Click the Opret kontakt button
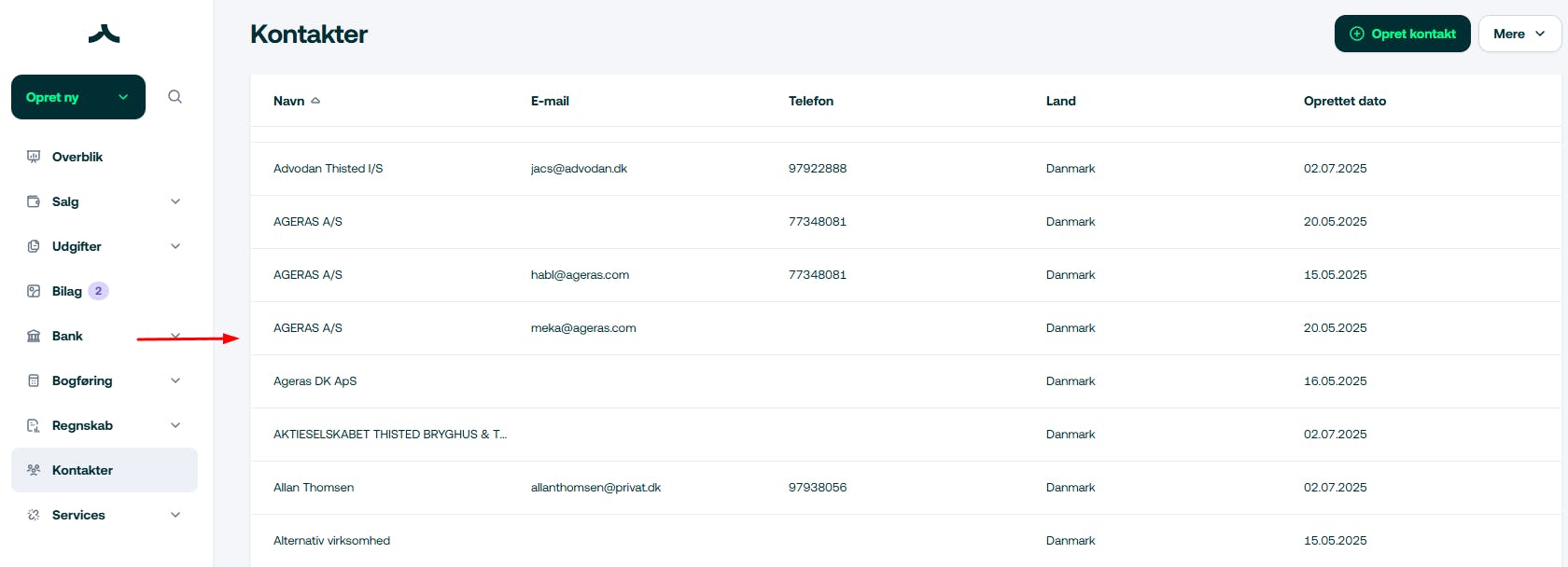 [1402, 34]
